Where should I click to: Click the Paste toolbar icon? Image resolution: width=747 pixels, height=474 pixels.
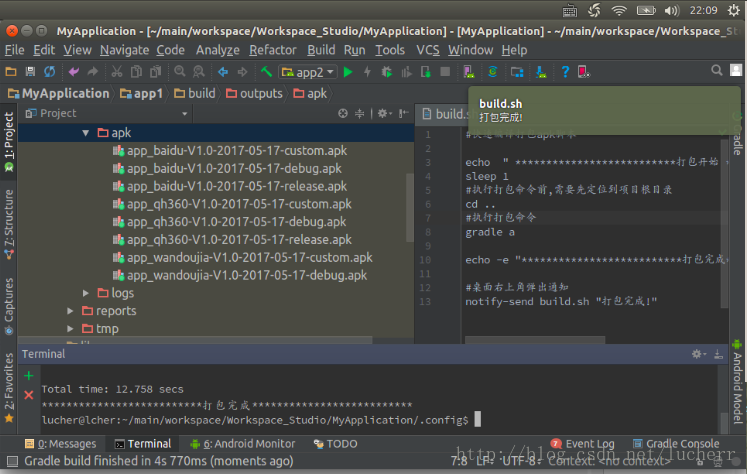point(155,72)
